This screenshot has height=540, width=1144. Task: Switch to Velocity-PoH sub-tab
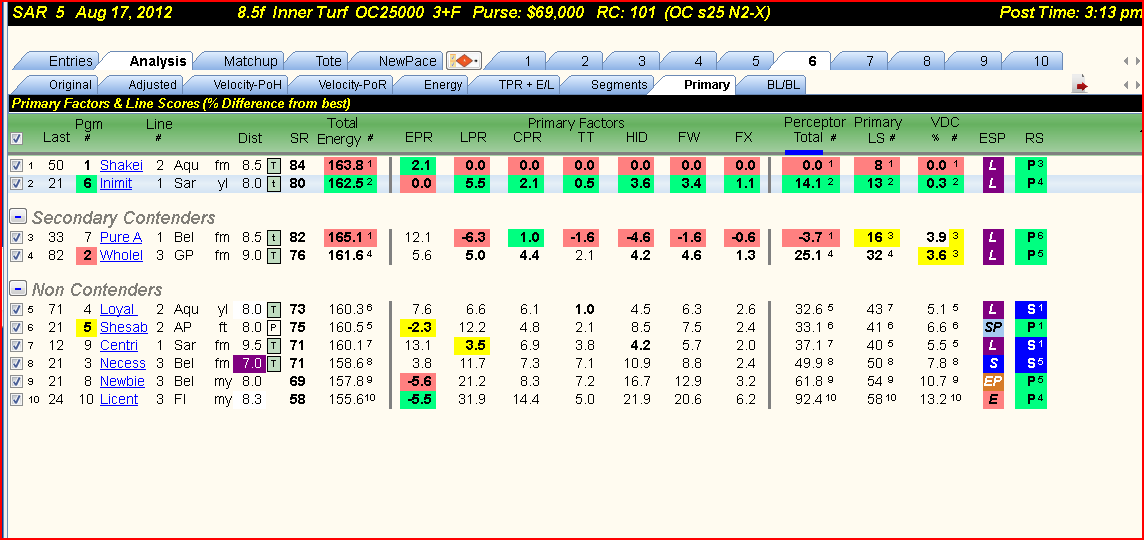coord(246,85)
